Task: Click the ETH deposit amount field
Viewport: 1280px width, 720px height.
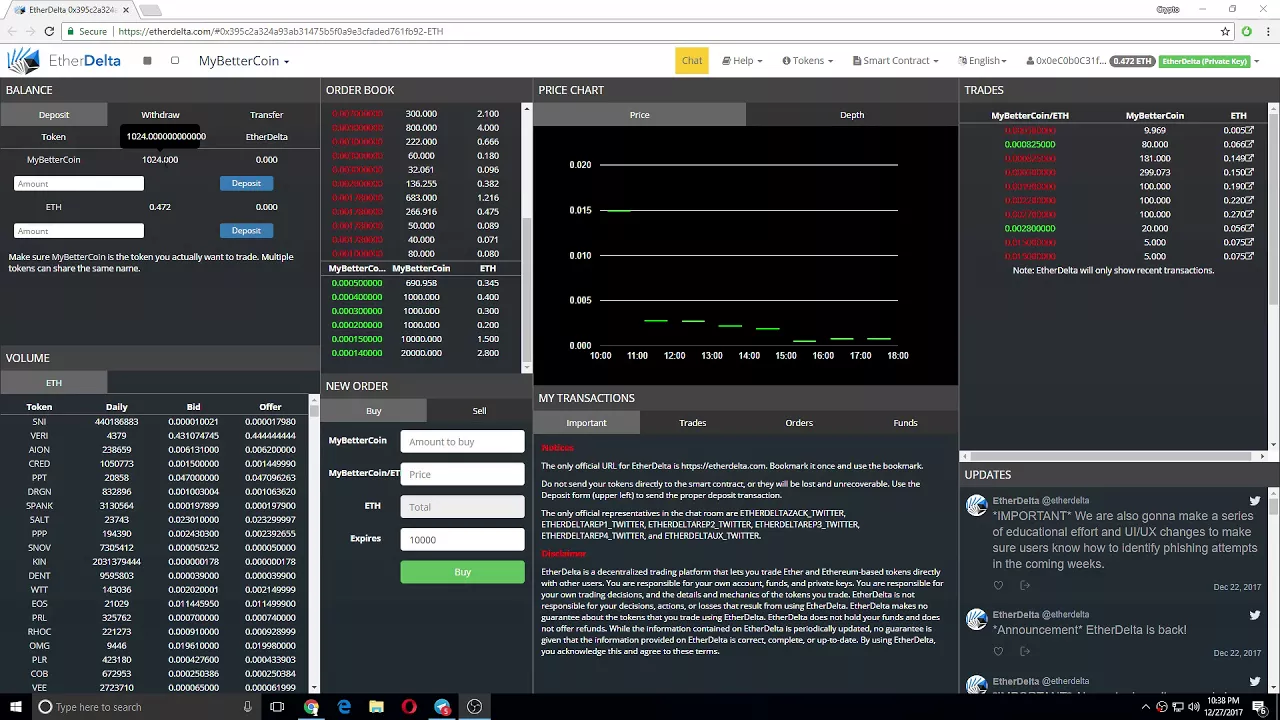Action: [79, 231]
